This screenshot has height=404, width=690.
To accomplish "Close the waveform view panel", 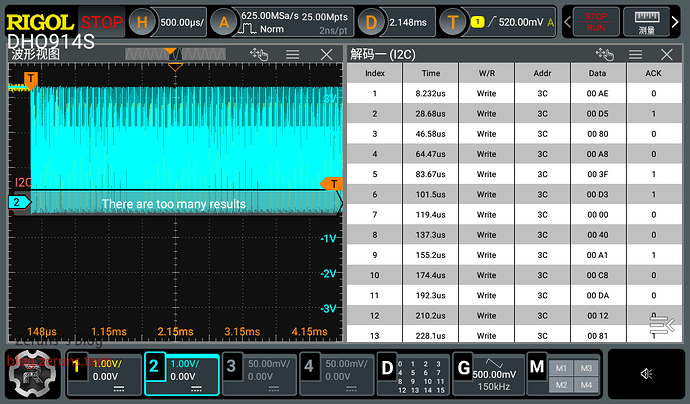I will [x=326, y=54].
